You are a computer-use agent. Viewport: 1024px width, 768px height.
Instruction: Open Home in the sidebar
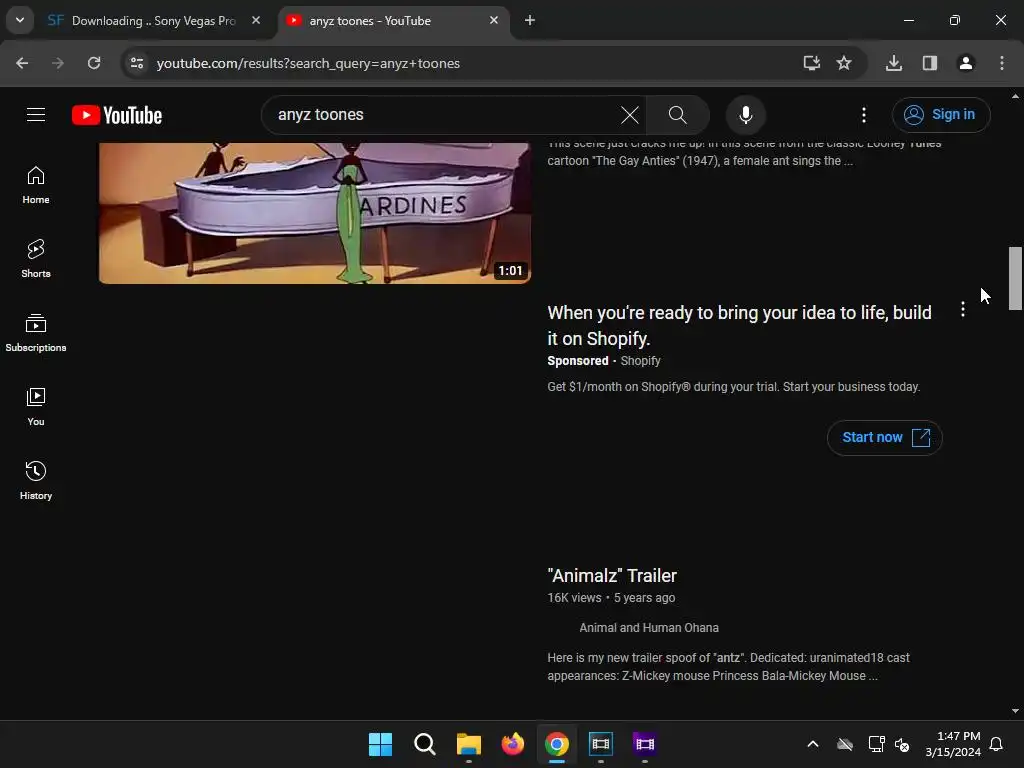click(36, 185)
